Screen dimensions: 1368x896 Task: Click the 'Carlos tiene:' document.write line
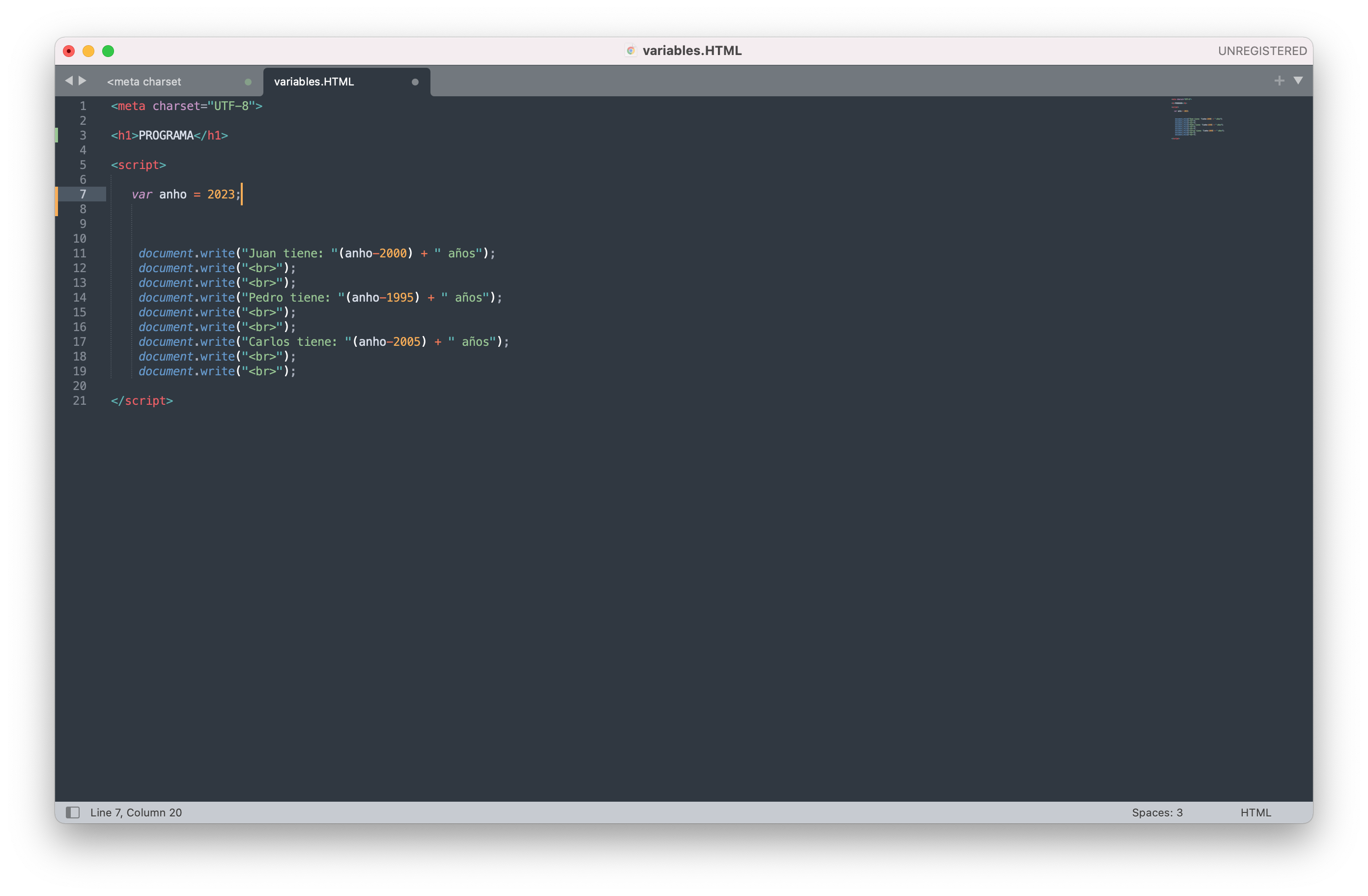[x=324, y=342]
